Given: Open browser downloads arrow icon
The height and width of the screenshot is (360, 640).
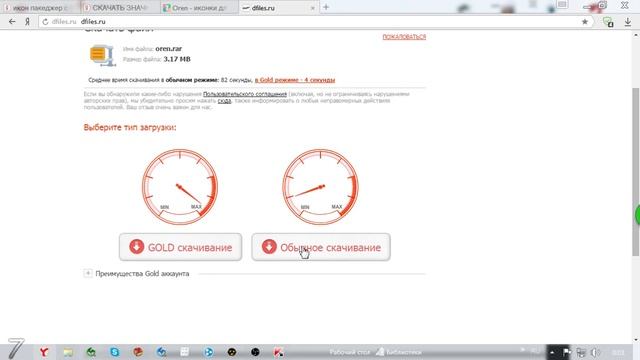Looking at the screenshot, I should click(628, 22).
